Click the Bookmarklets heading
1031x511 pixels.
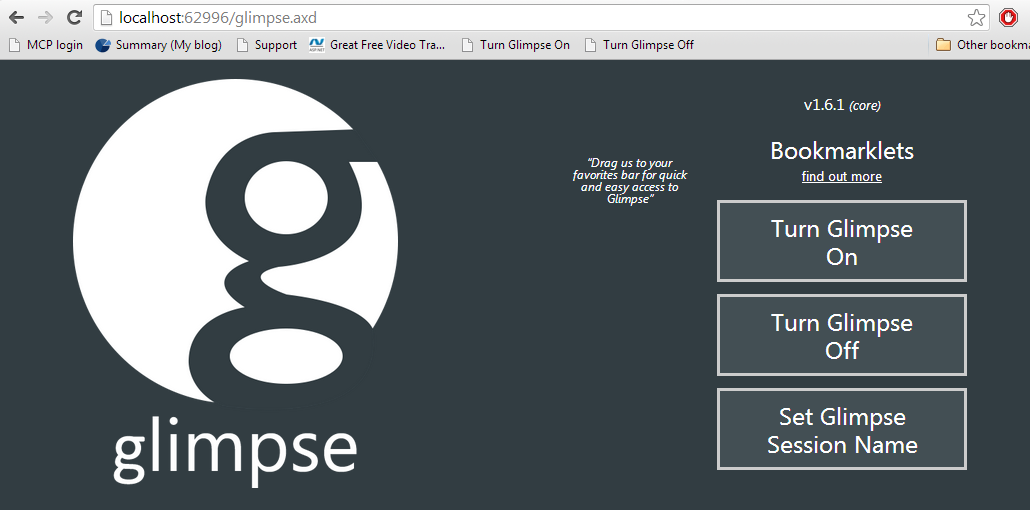coord(842,151)
